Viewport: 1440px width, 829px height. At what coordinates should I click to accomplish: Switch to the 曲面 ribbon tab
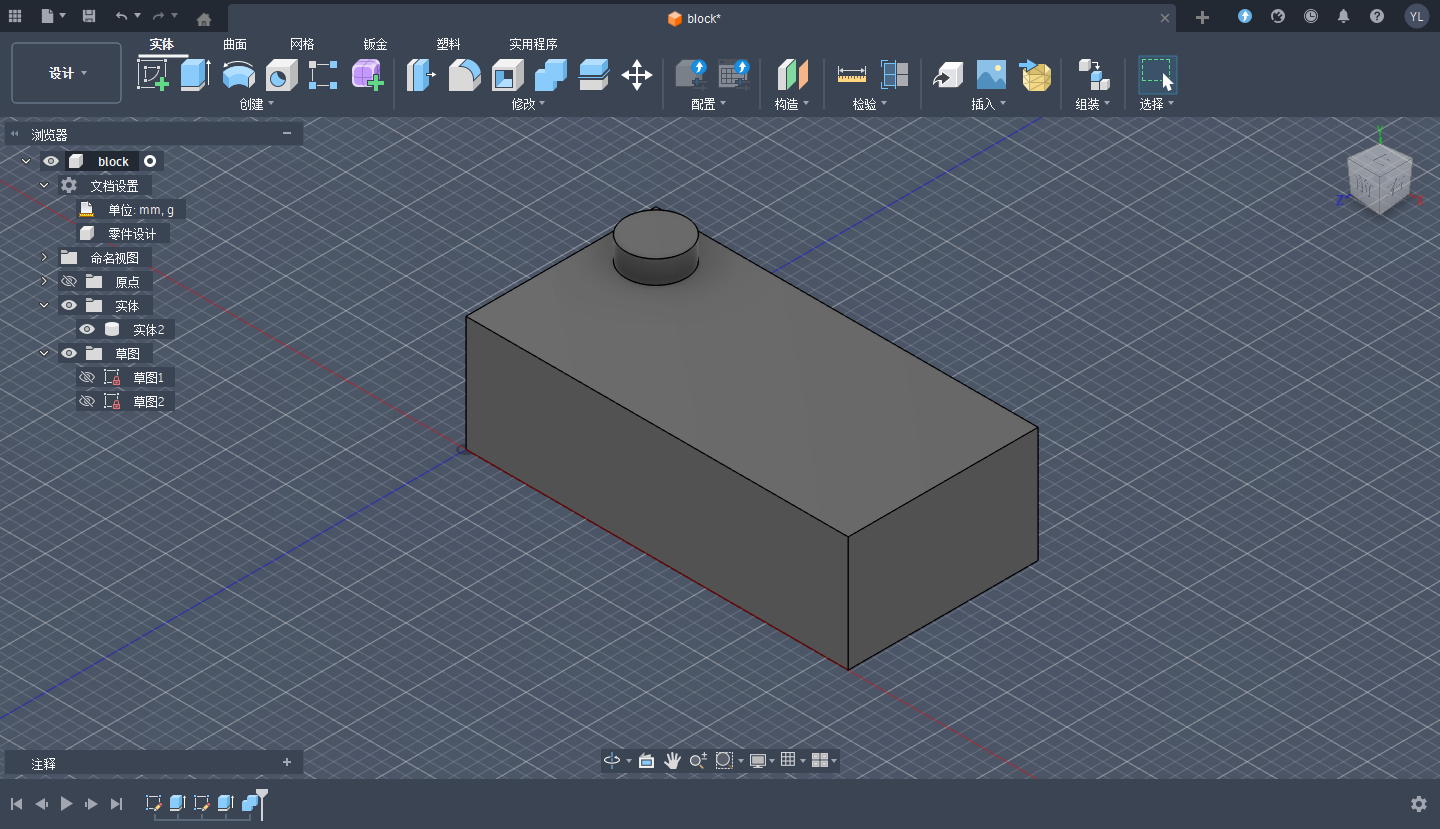pos(235,44)
